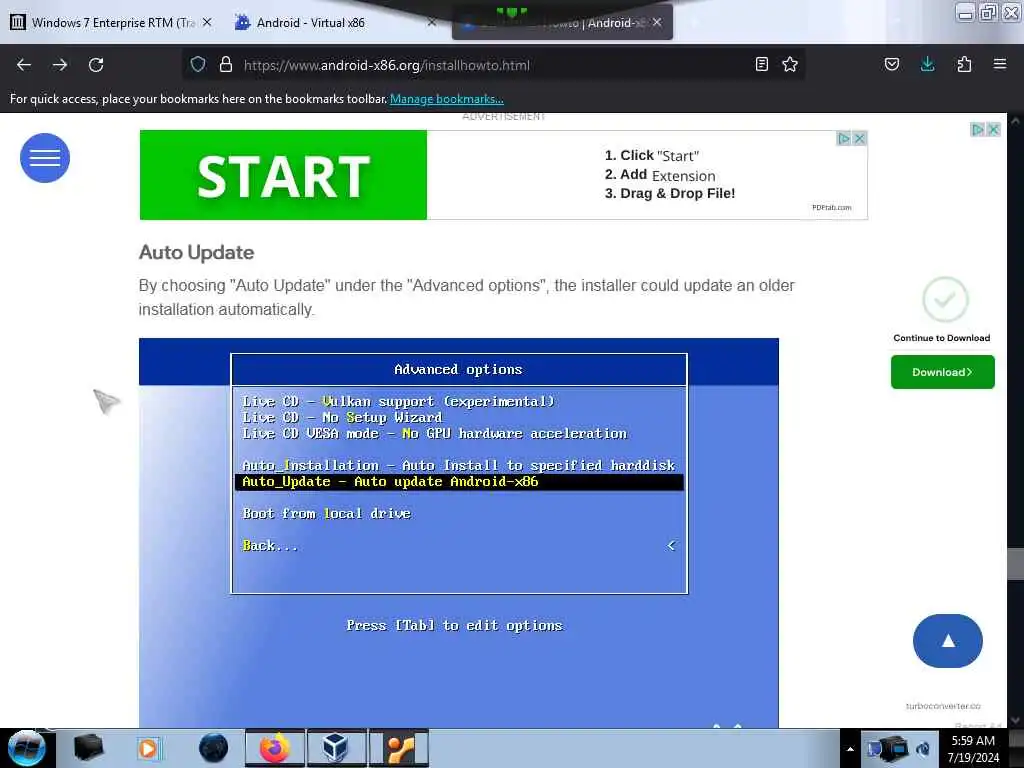This screenshot has width=1024, height=768.
Task: Click the blue scroll-to-top arrow button
Action: point(948,641)
